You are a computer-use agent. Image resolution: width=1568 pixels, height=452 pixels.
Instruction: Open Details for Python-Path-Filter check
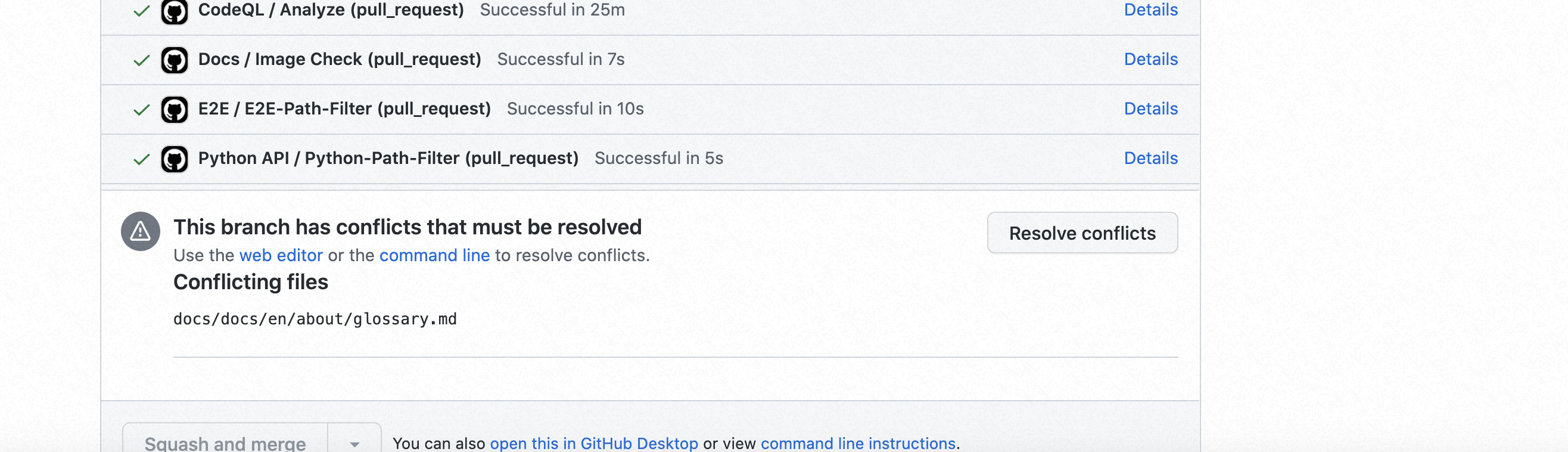click(x=1150, y=158)
